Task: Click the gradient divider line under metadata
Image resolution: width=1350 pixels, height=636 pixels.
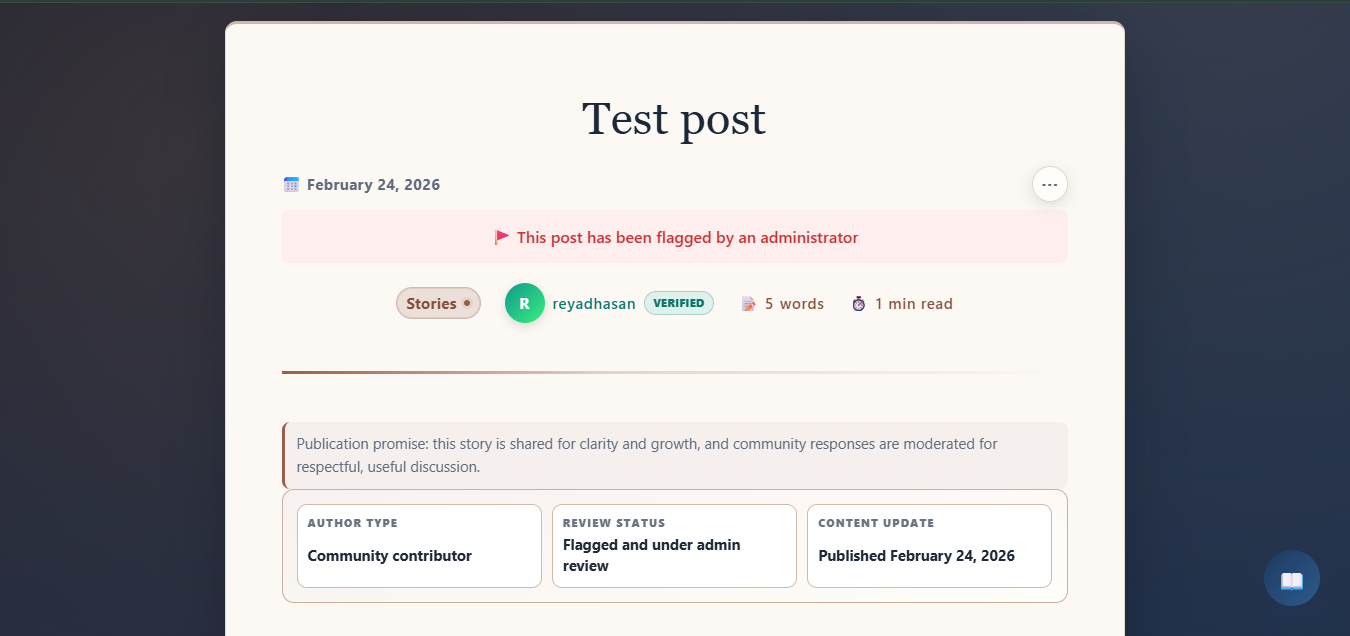Action: click(x=600, y=372)
